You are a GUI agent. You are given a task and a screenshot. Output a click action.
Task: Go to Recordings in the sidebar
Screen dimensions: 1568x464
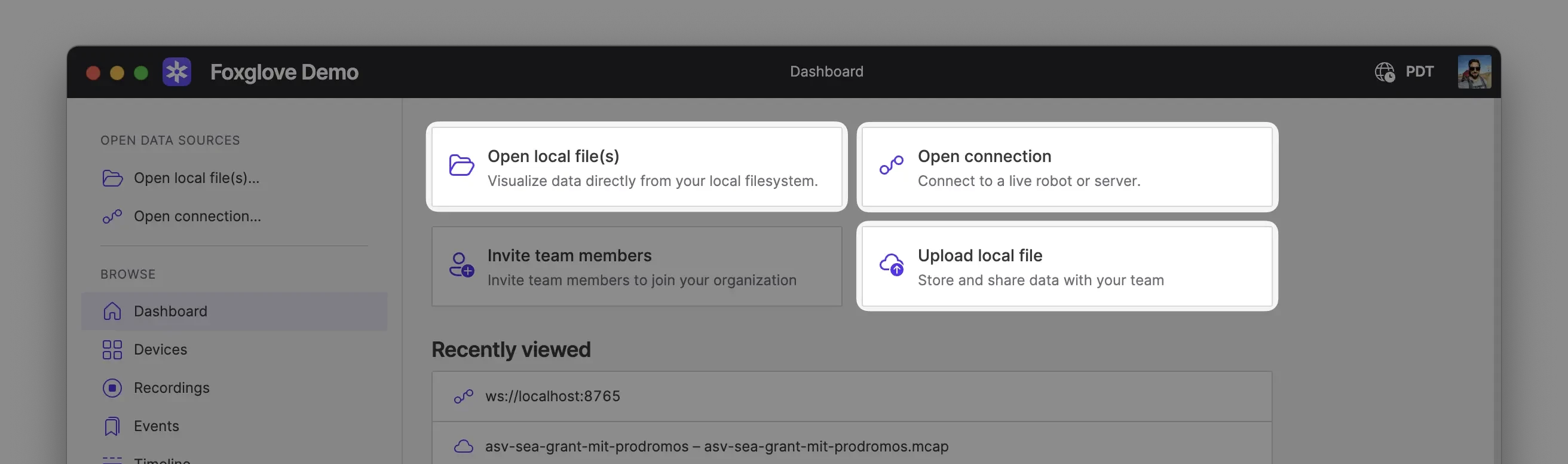coord(171,388)
